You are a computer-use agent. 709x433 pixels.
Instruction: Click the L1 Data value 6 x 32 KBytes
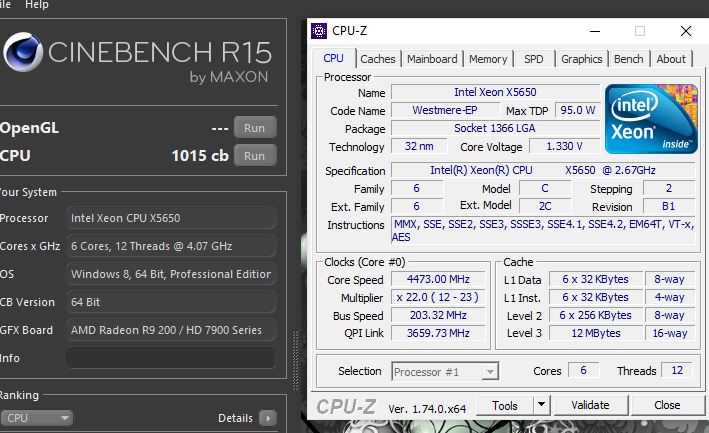point(596,279)
